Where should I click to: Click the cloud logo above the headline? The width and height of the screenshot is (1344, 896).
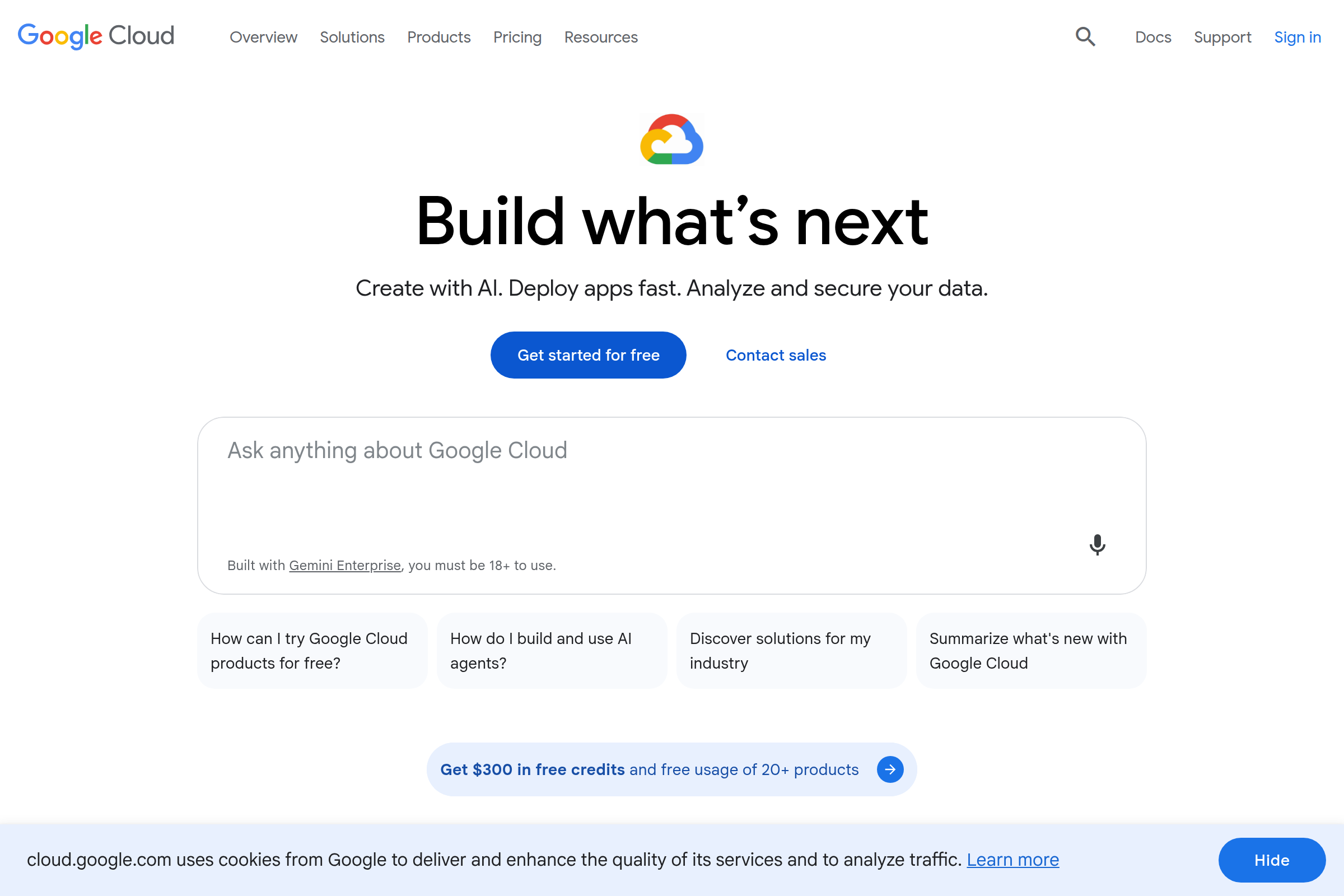click(x=672, y=141)
